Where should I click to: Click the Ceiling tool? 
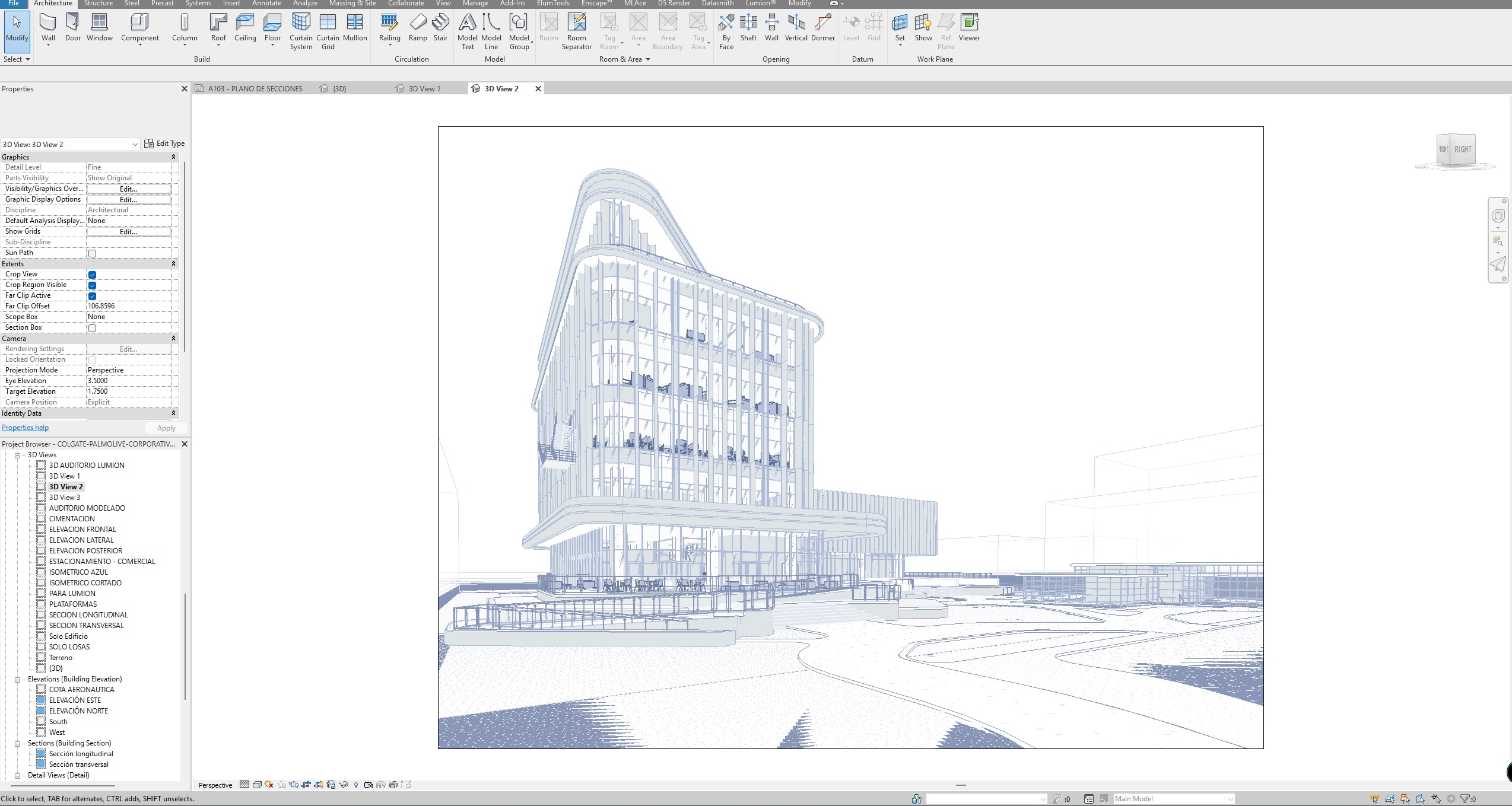(x=245, y=28)
